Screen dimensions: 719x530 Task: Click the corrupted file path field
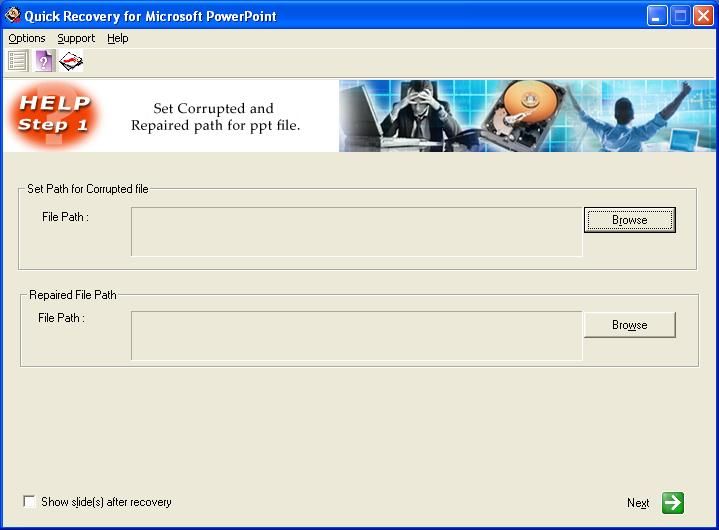coord(357,232)
